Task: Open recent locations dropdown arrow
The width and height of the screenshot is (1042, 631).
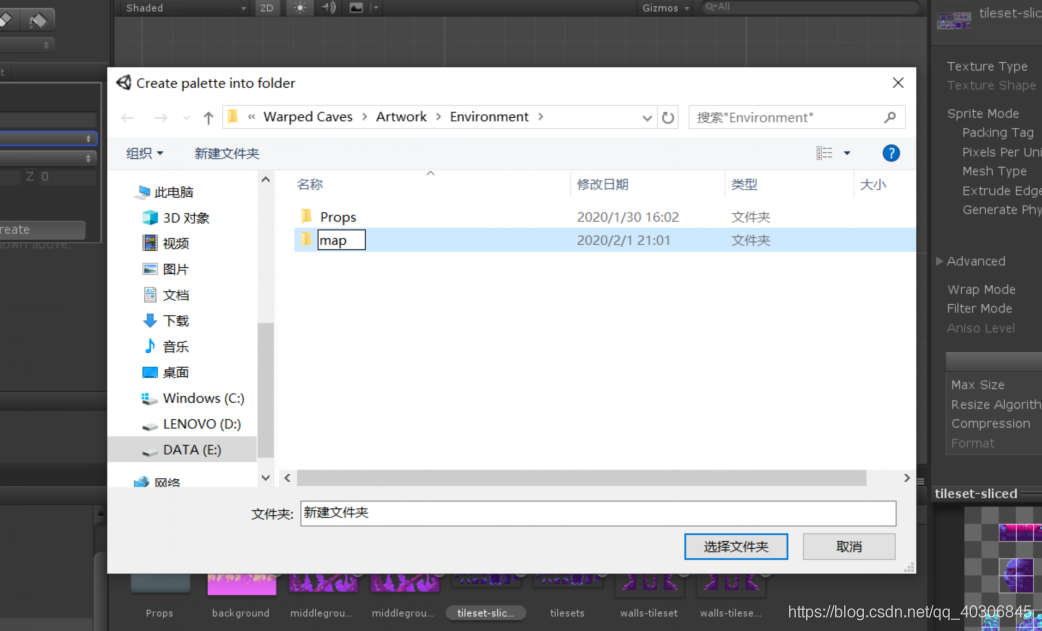Action: 186,118
